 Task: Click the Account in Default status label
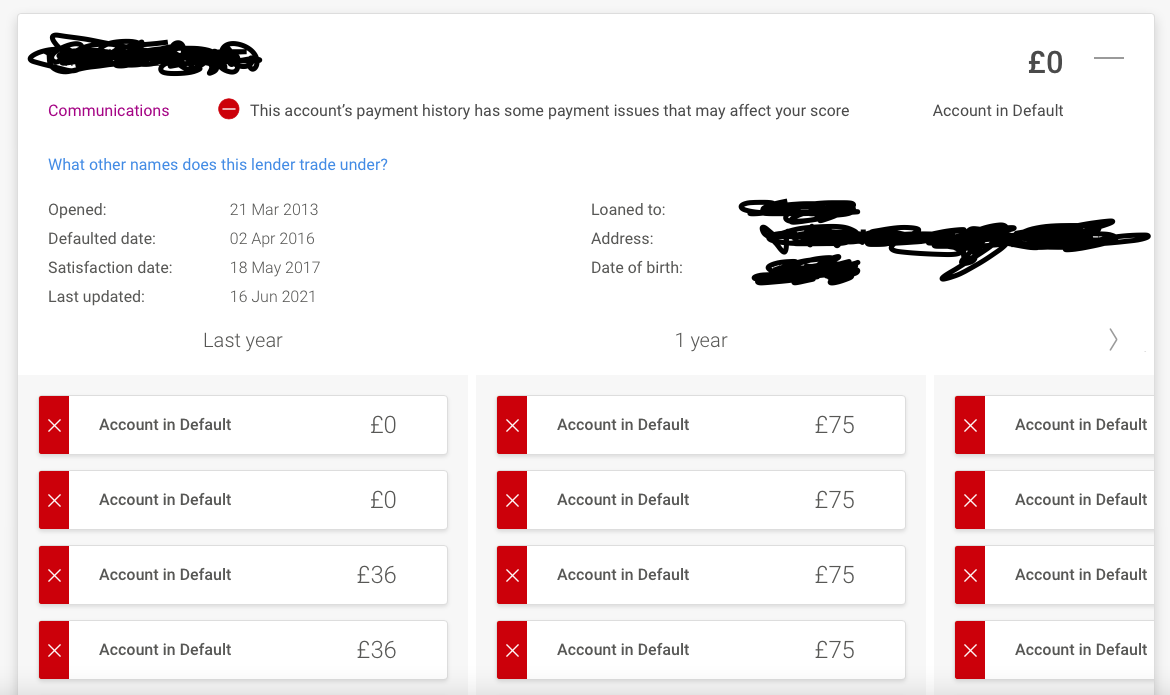[998, 110]
